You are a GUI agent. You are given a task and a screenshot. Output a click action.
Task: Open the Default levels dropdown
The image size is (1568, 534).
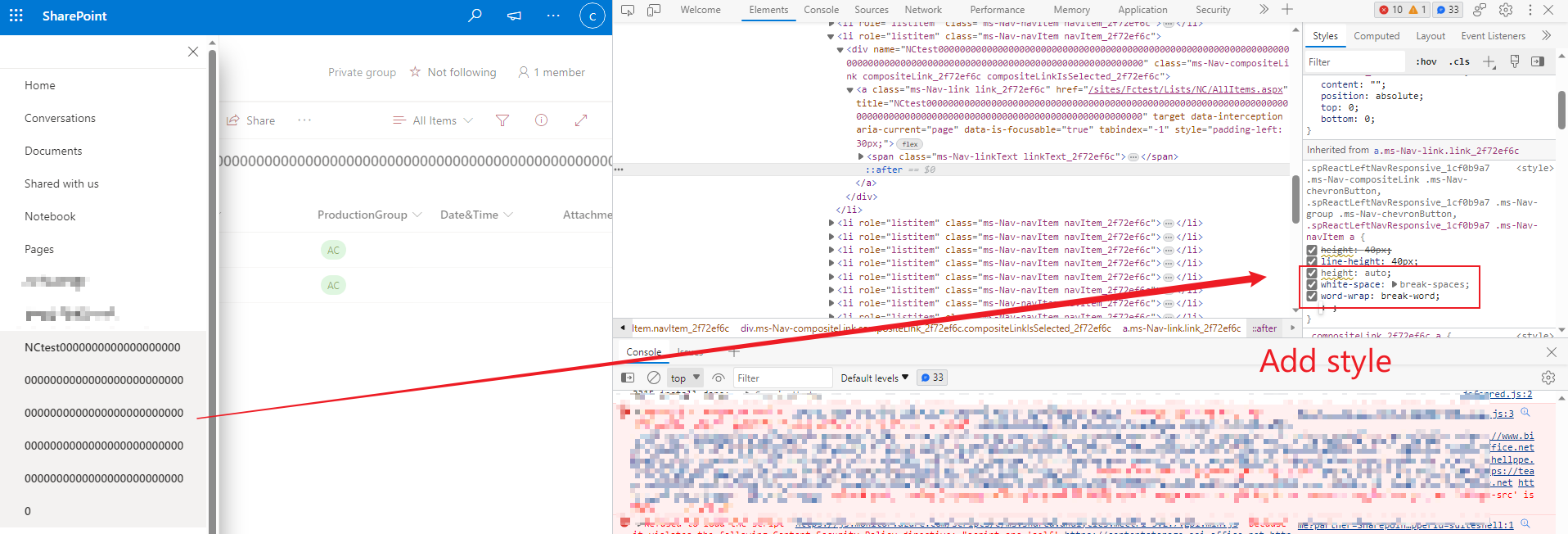tap(875, 378)
